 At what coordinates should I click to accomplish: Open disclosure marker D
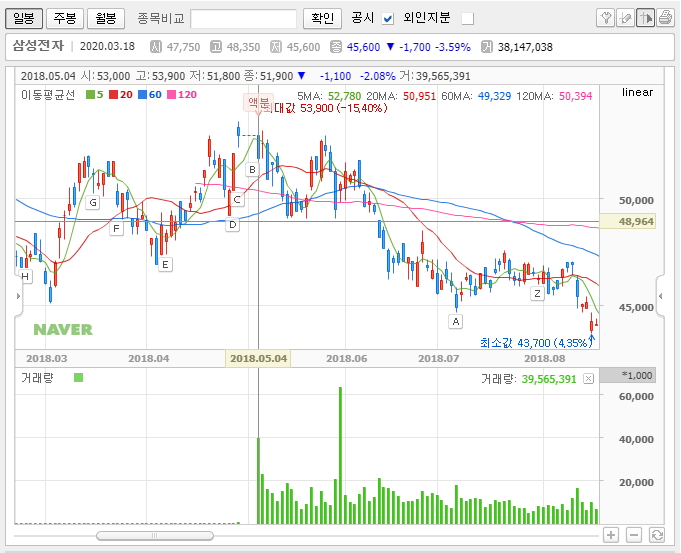233,225
